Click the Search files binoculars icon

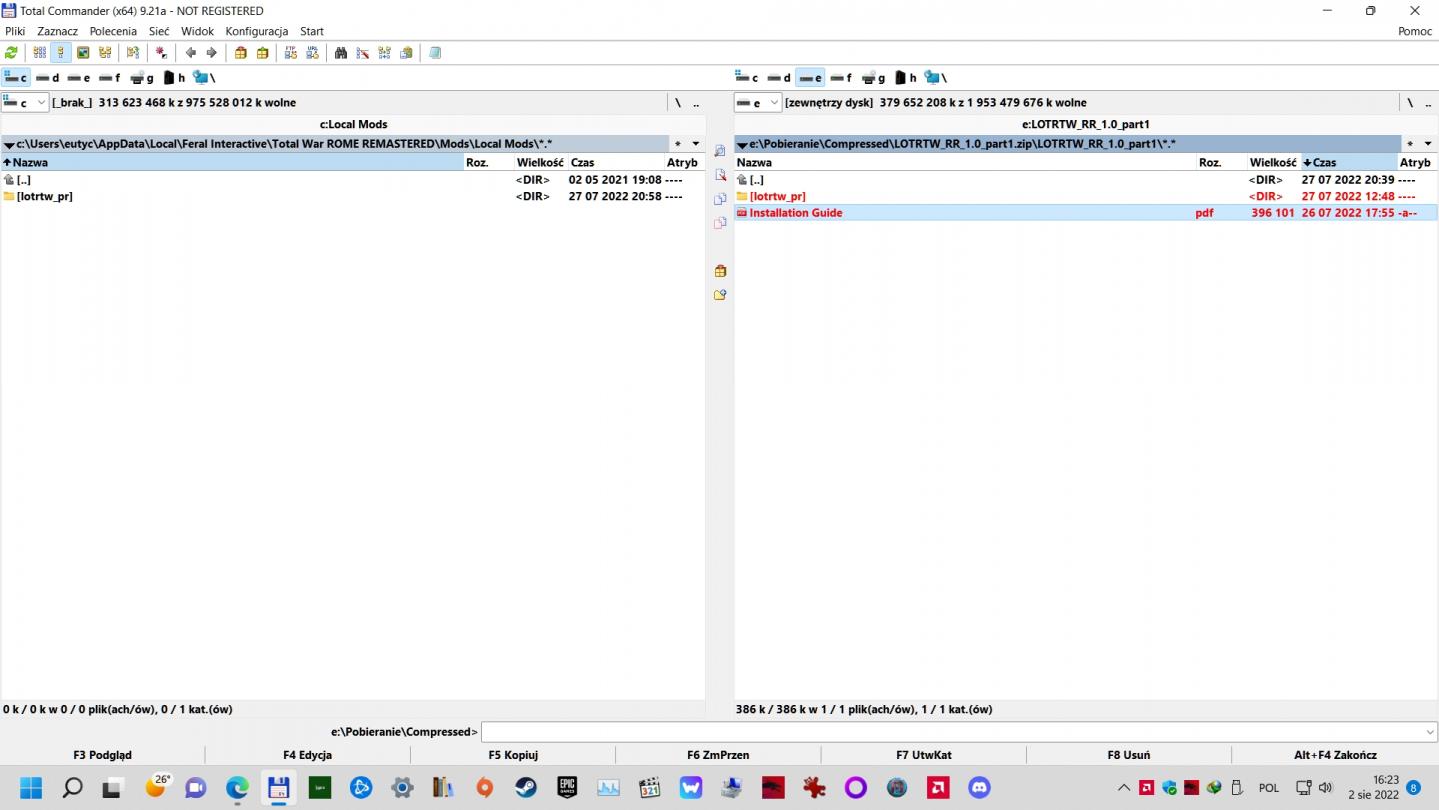(341, 53)
